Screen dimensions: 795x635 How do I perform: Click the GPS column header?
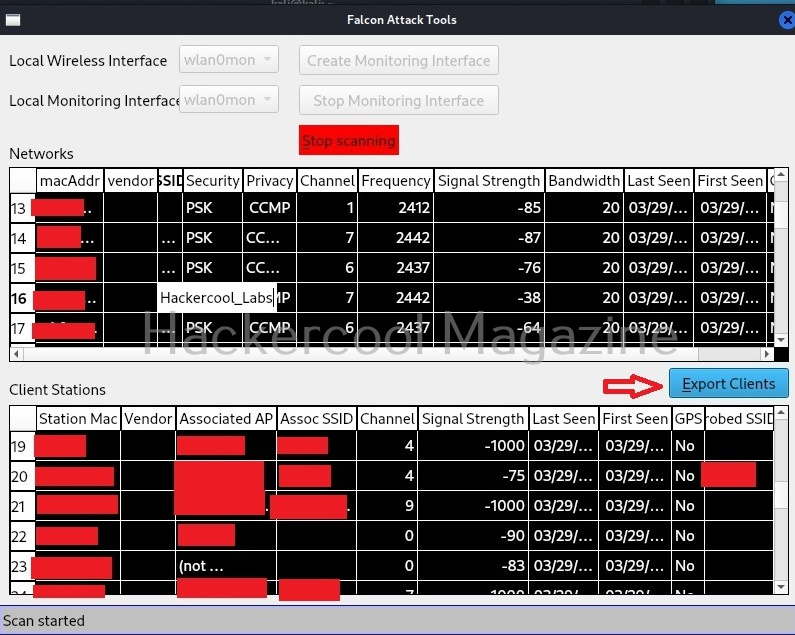coord(688,418)
